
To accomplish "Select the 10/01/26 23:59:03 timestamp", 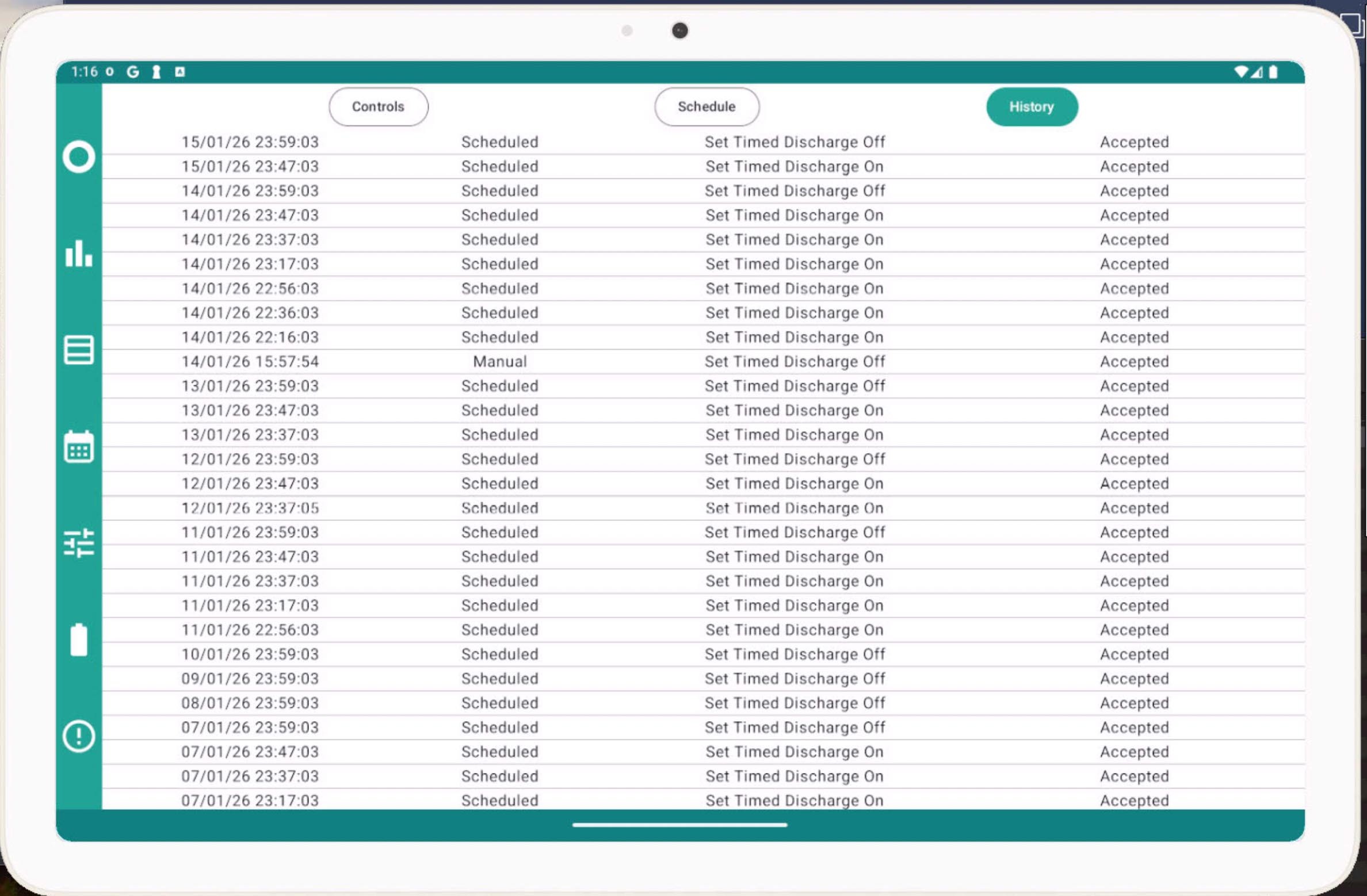I will pyautogui.click(x=250, y=654).
